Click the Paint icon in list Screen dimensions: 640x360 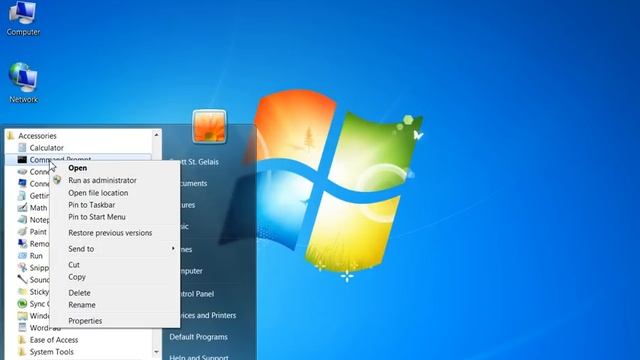pyautogui.click(x=22, y=231)
